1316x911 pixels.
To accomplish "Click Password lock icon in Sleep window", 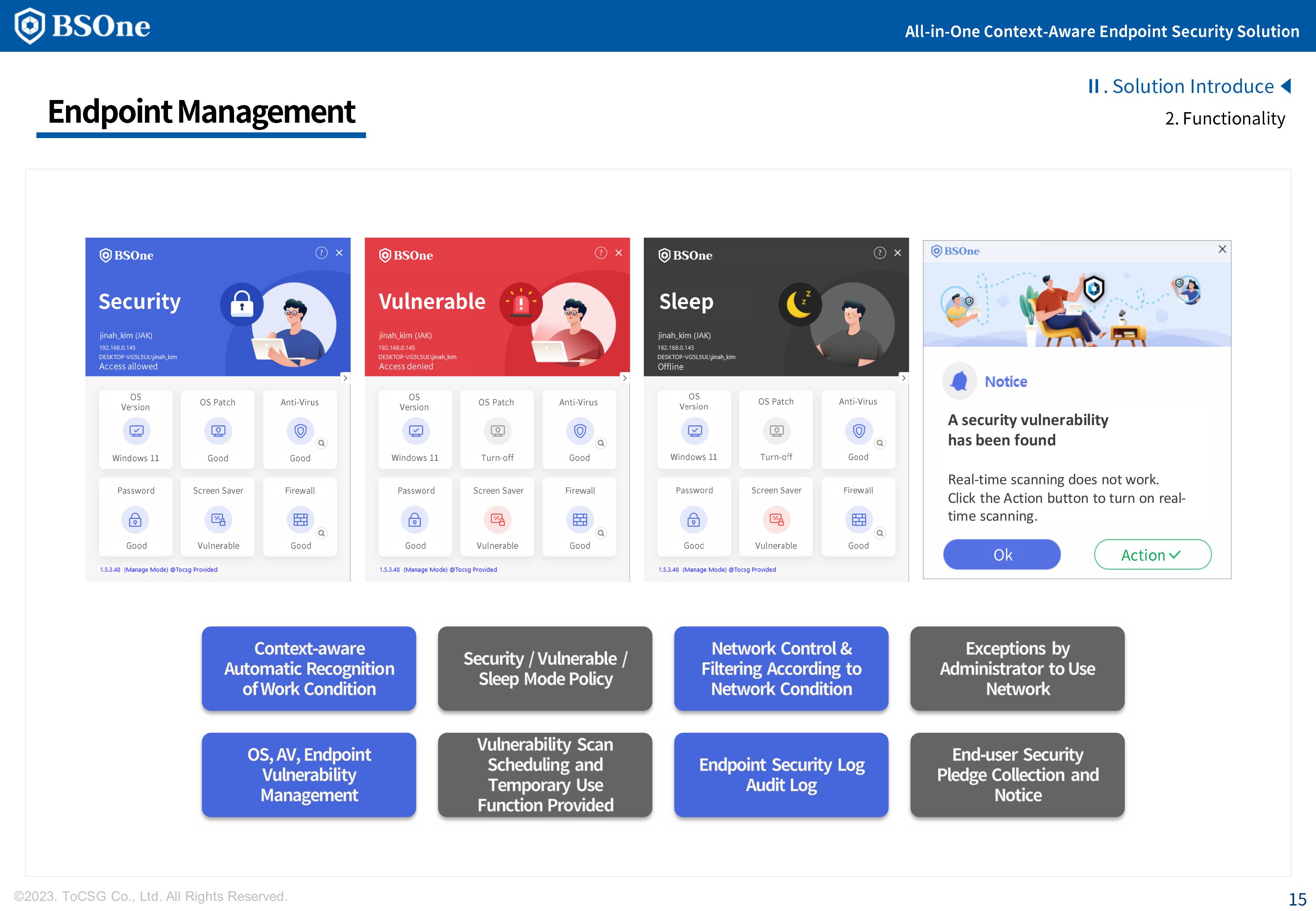I will tap(693, 520).
